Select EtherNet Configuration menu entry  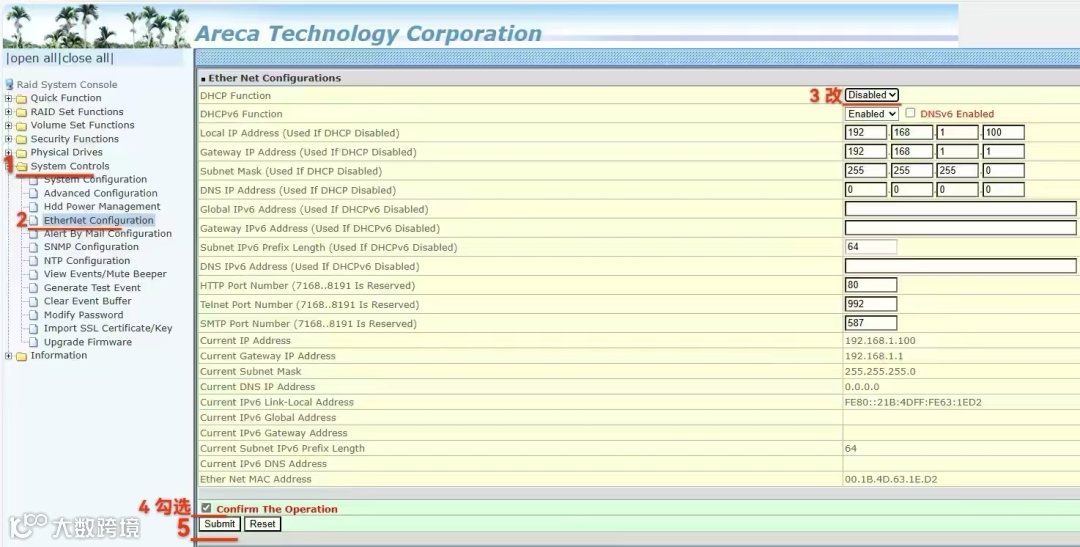(98, 220)
